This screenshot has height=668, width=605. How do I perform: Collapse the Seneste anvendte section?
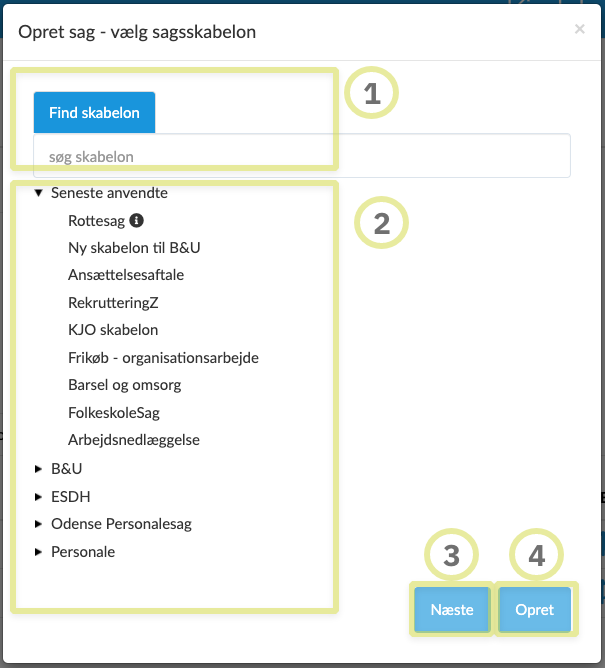[x=38, y=193]
